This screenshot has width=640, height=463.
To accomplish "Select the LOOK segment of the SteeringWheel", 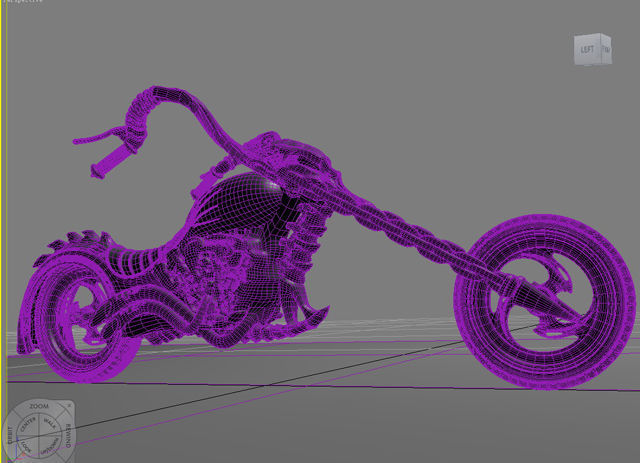I will (x=26, y=446).
